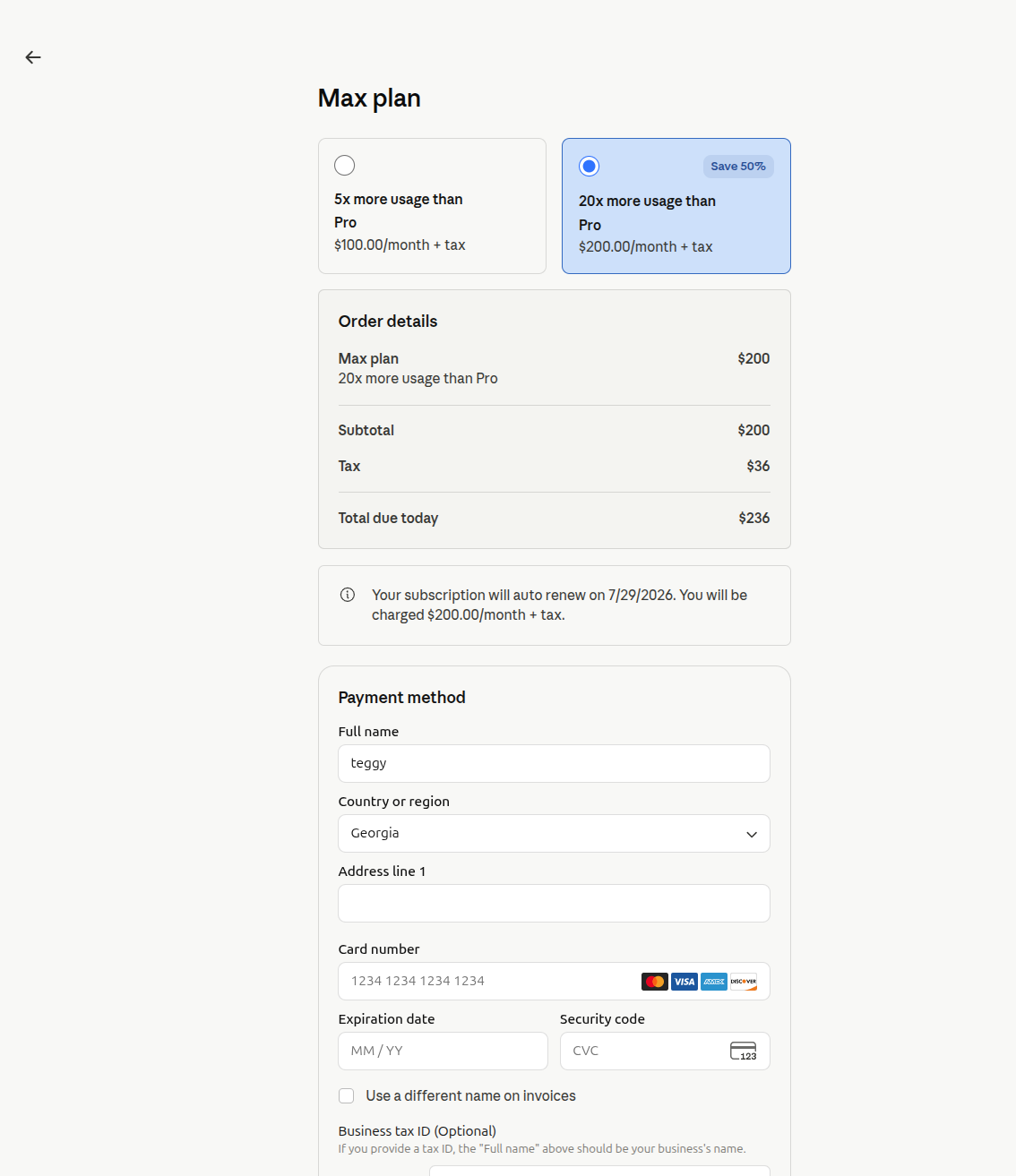Screen dimensions: 1016x1176
Task: Click the '20x more usage than Pro' order line
Action: point(418,379)
